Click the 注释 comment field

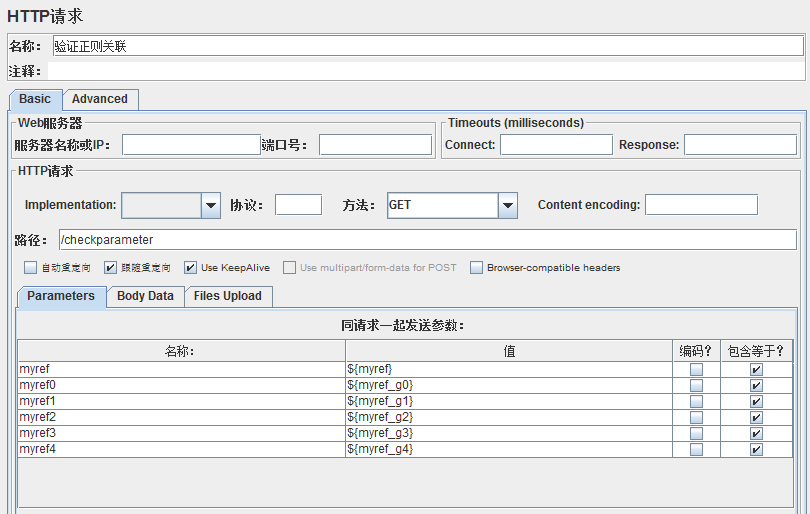pyautogui.click(x=426, y=71)
